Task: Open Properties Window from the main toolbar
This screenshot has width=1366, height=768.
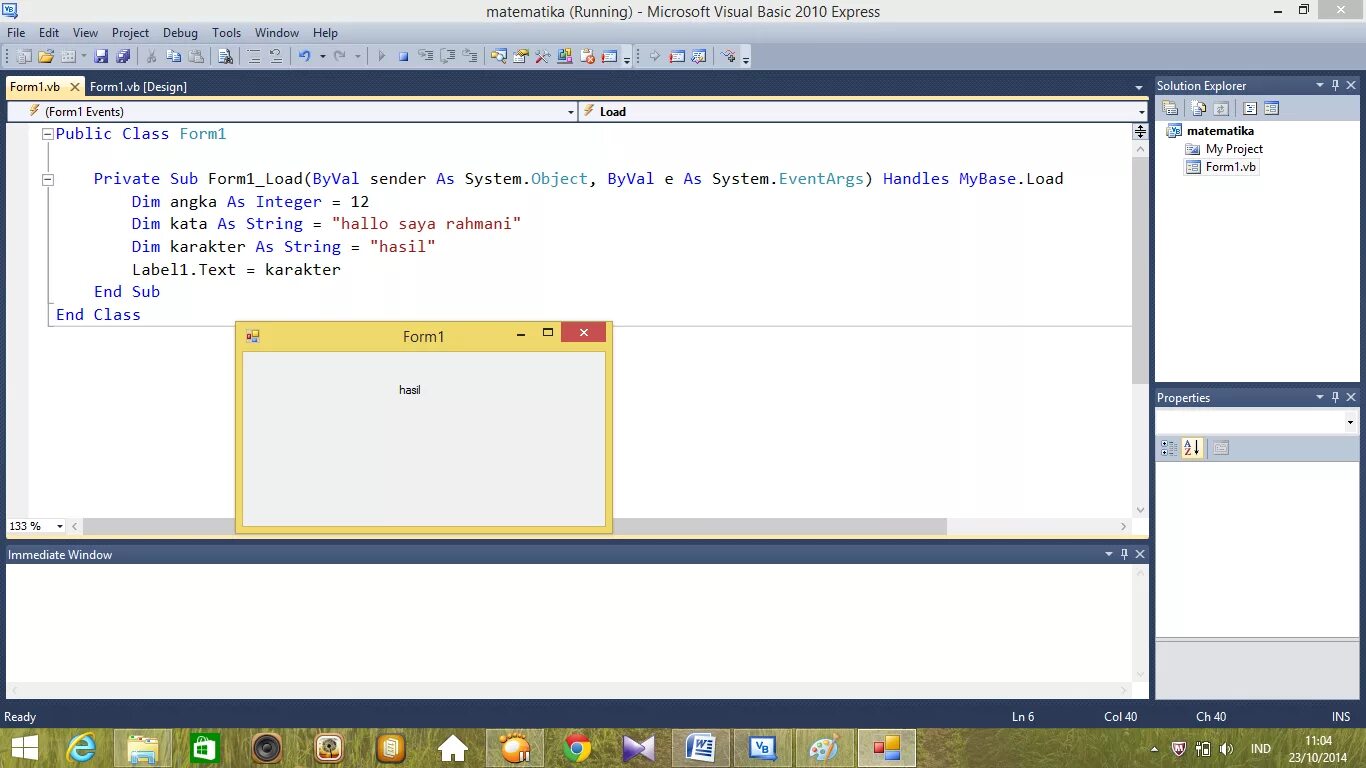Action: 520,56
